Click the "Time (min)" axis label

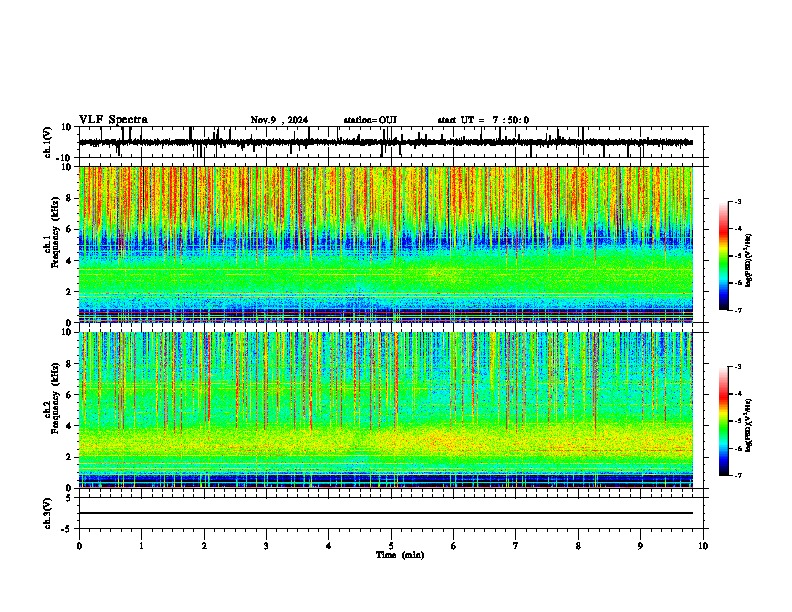pyautogui.click(x=400, y=555)
